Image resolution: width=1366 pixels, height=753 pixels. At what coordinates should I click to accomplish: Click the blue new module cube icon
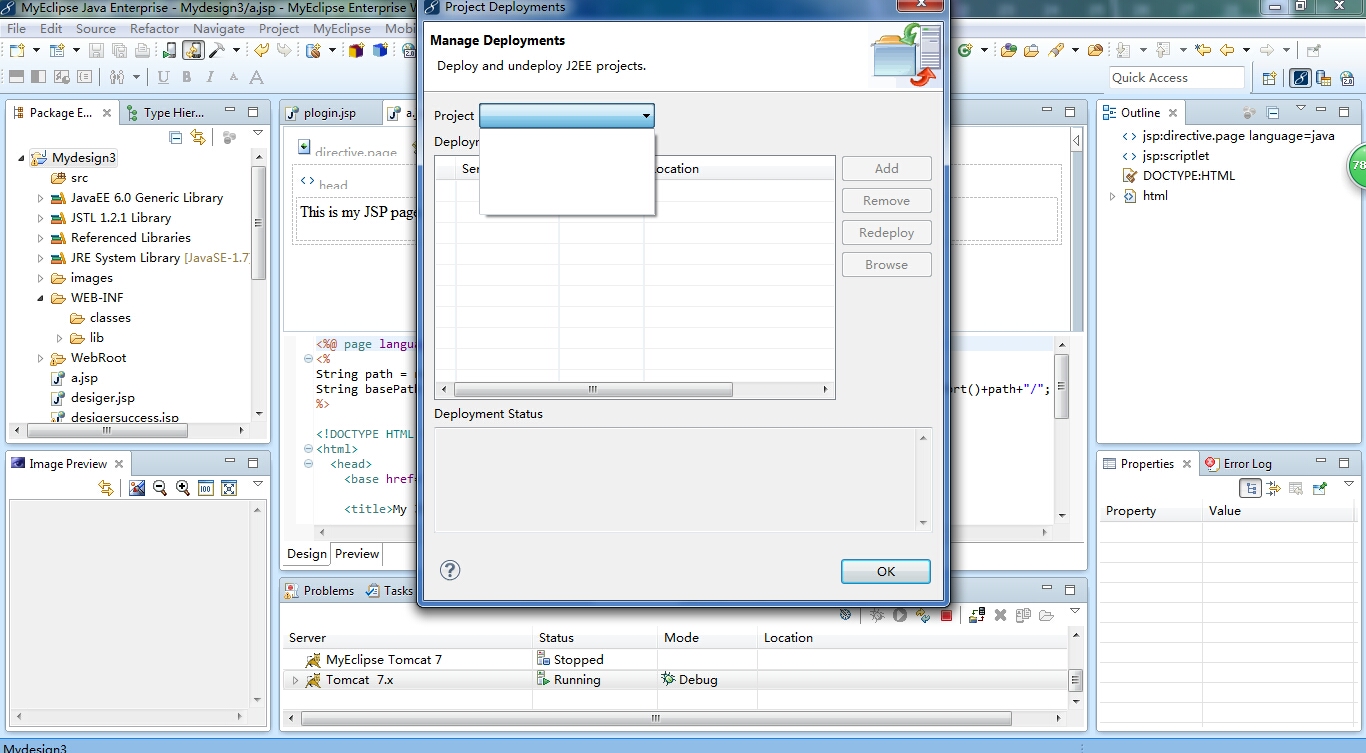pos(380,50)
